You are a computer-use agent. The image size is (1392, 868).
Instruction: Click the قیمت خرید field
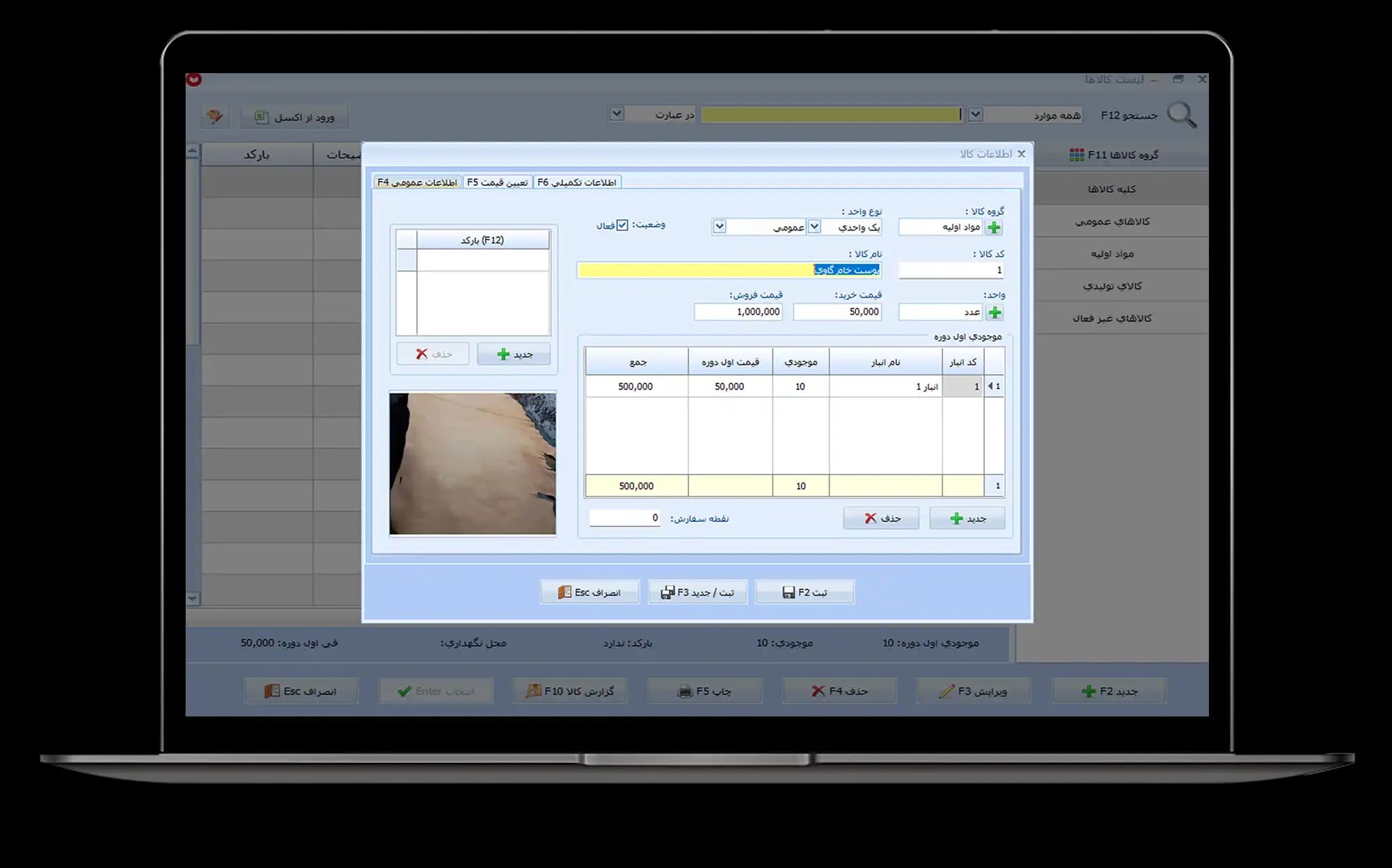837,312
